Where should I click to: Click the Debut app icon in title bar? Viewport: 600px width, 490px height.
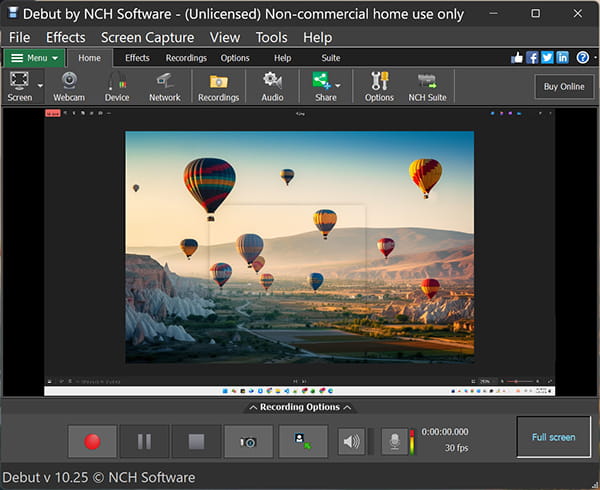(x=13, y=13)
